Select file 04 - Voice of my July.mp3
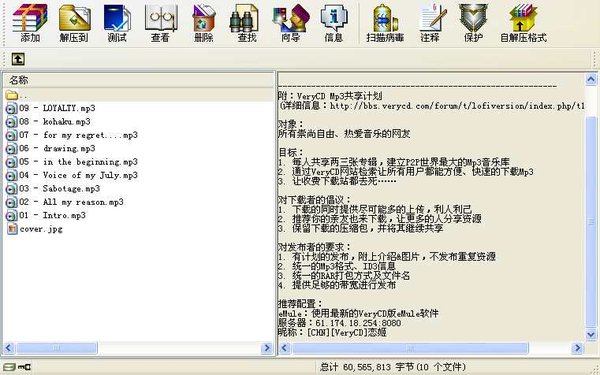Image resolution: width=600 pixels, height=375 pixels. click(x=78, y=175)
